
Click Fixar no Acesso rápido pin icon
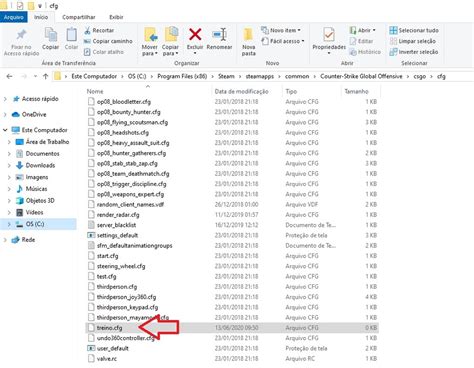click(21, 35)
